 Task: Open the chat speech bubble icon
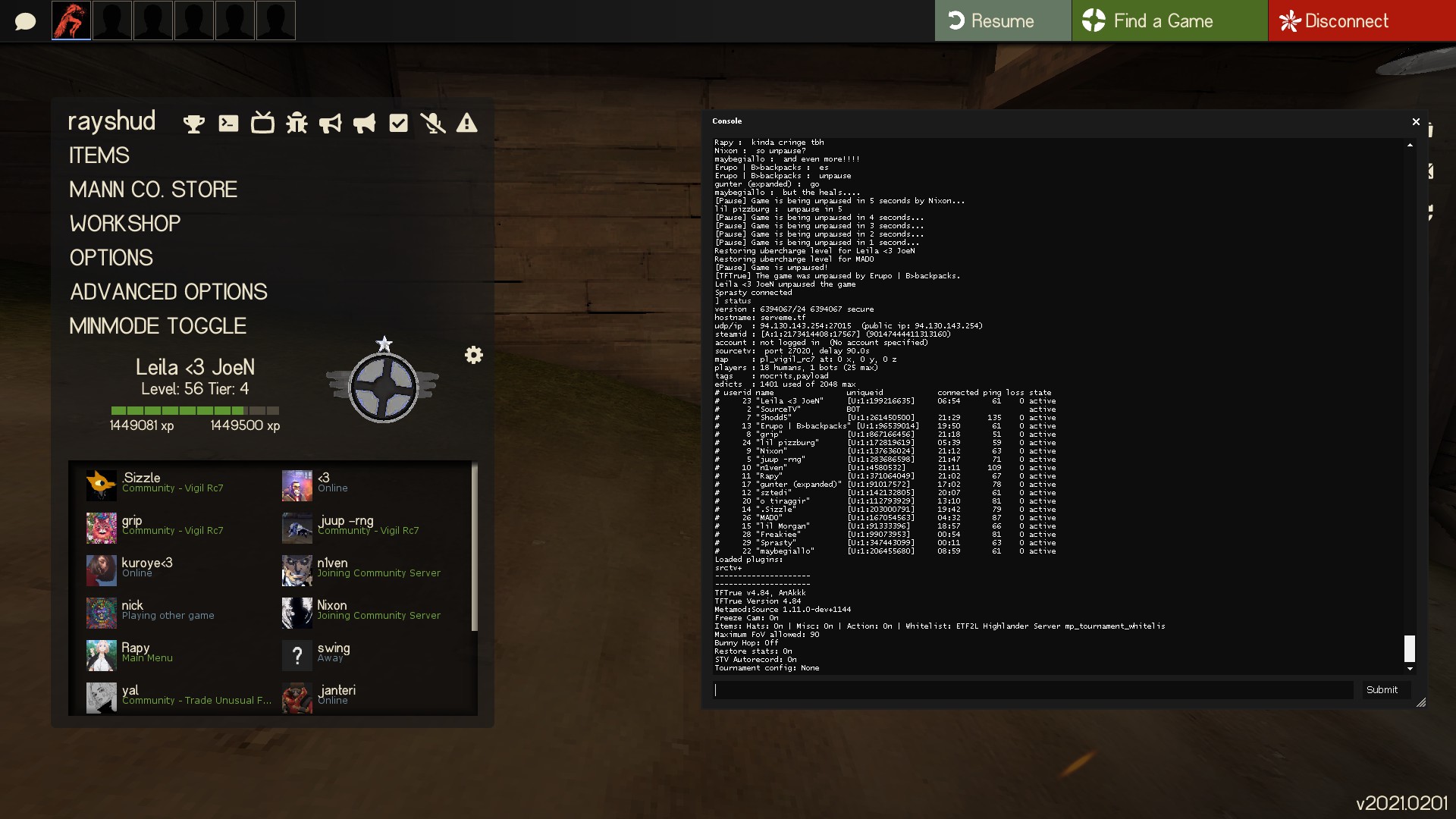click(25, 21)
